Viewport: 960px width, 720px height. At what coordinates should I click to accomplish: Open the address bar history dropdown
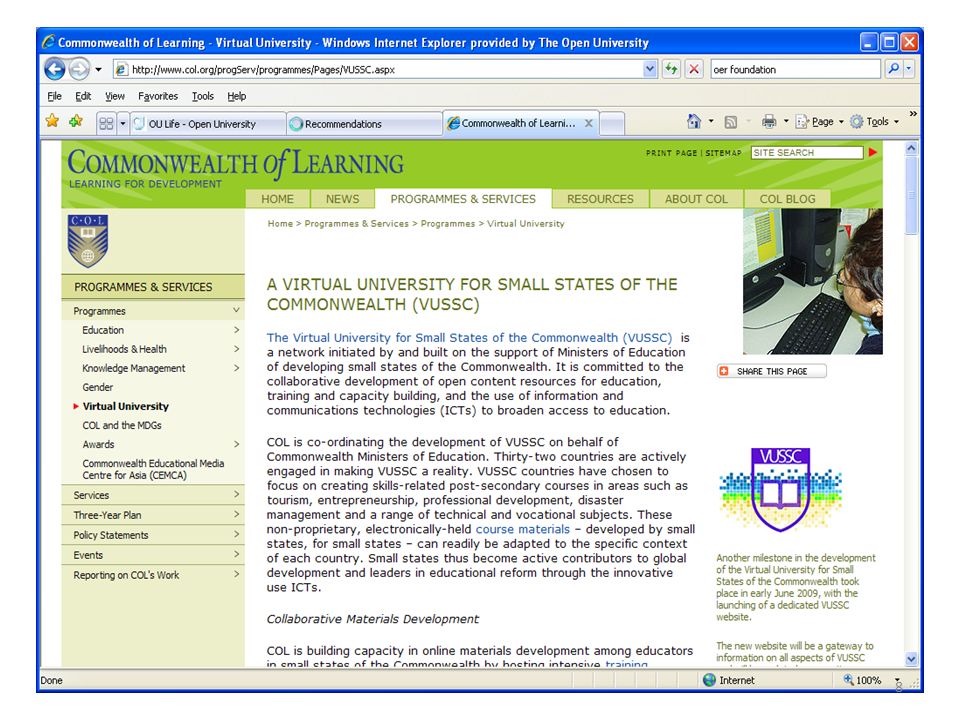[x=650, y=69]
